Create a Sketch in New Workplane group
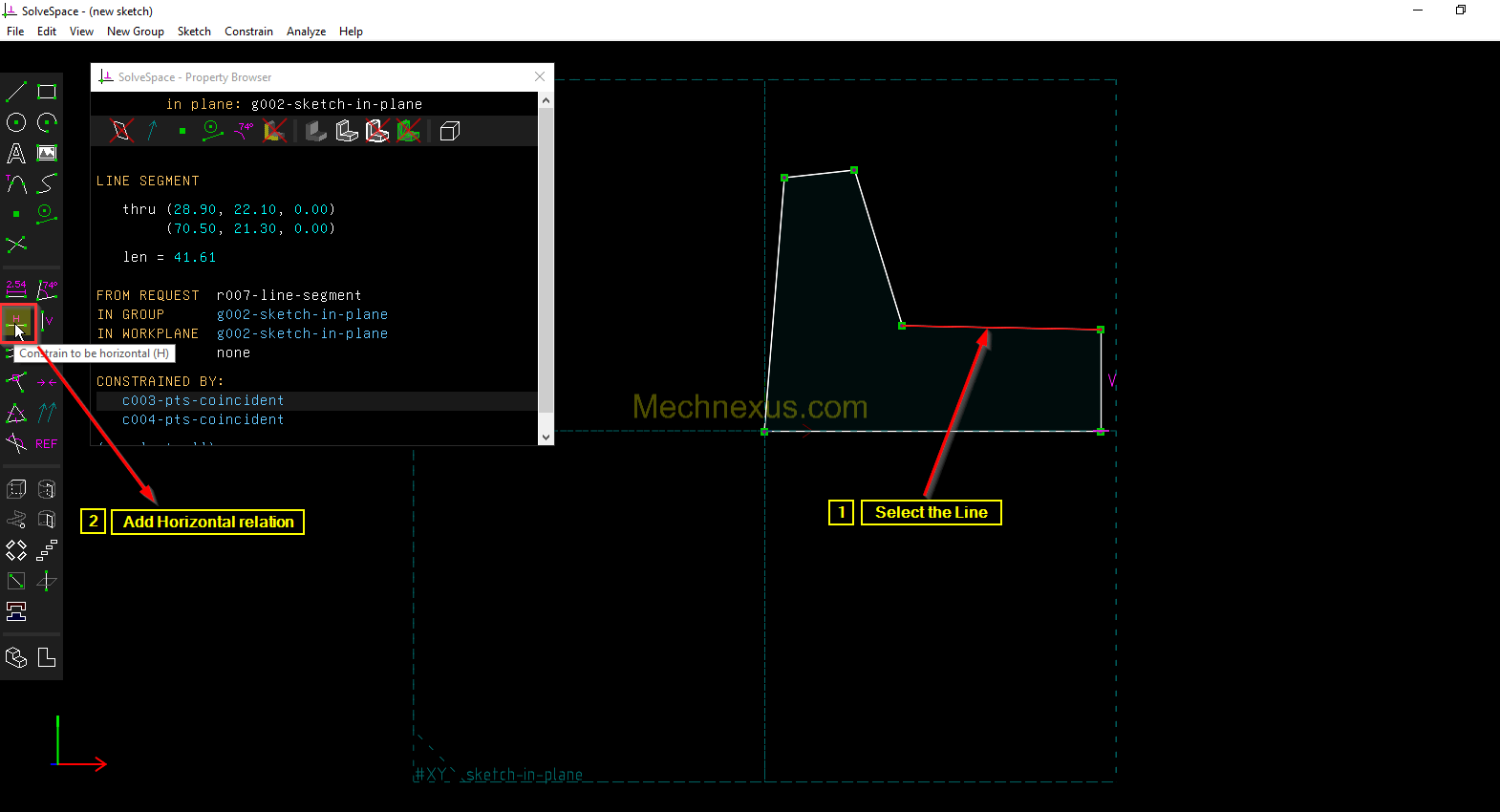The width and height of the screenshot is (1500, 812). (16, 581)
